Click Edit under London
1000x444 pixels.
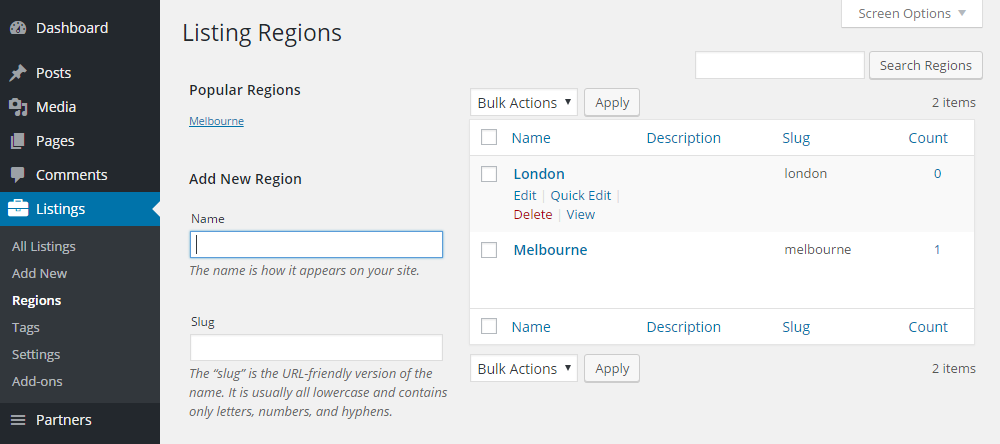pos(525,196)
